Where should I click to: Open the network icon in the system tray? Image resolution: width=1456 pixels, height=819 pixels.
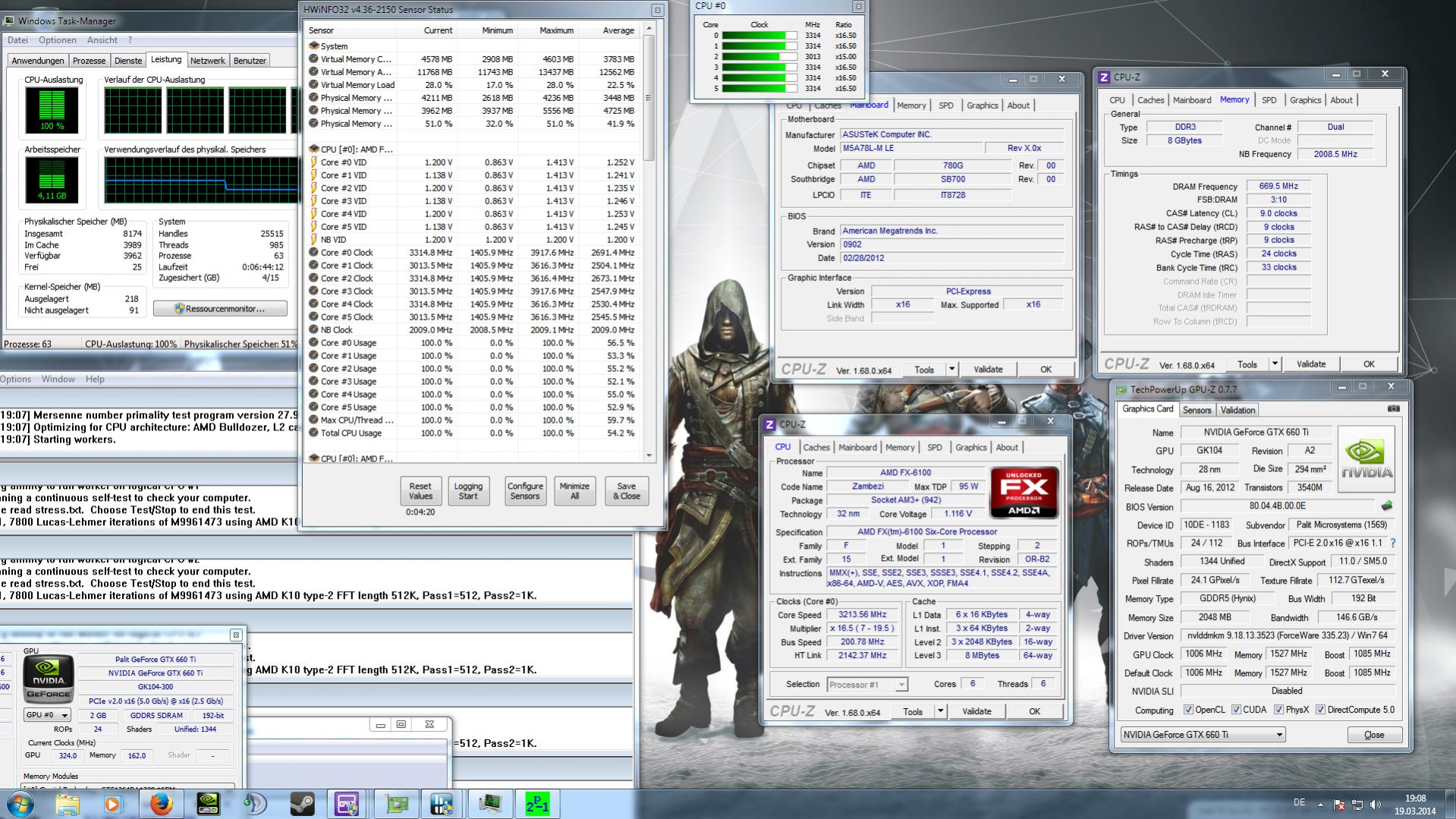(1357, 805)
